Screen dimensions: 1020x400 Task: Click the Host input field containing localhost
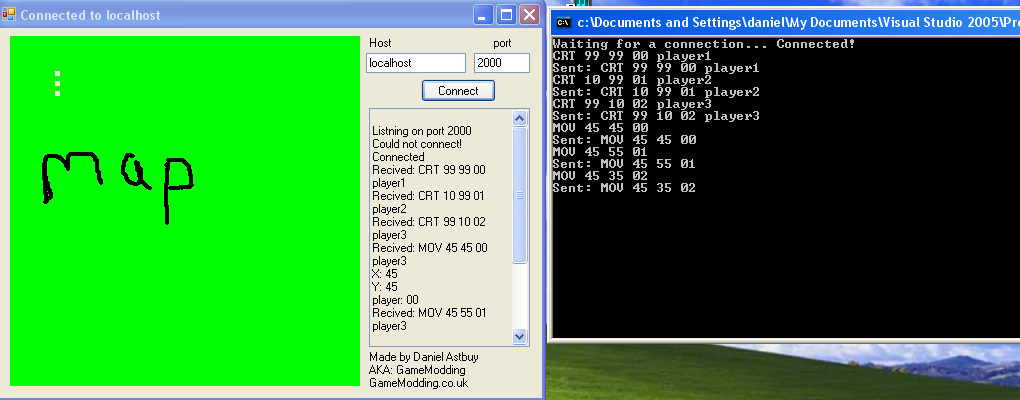coord(415,63)
